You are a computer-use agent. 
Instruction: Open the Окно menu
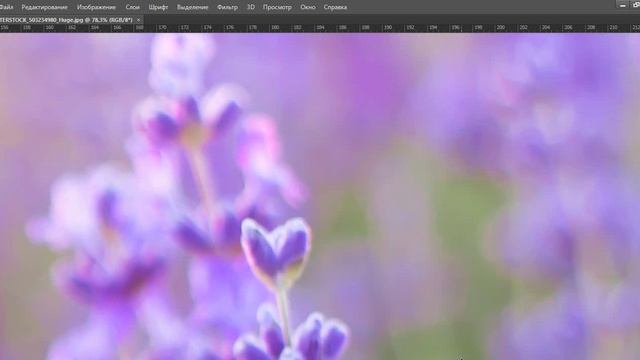(x=308, y=7)
